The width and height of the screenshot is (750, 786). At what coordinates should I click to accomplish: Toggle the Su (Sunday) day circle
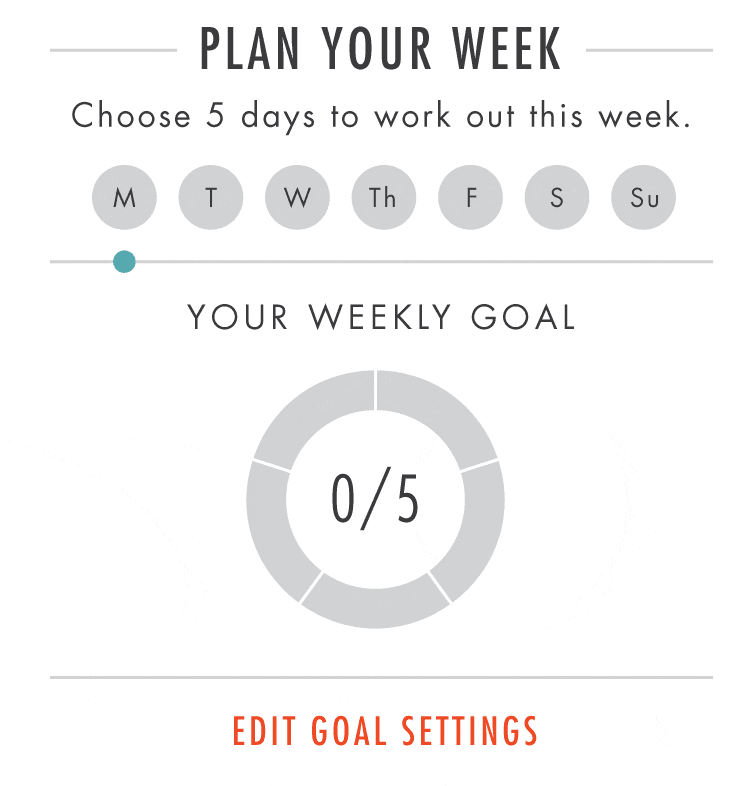pos(643,197)
